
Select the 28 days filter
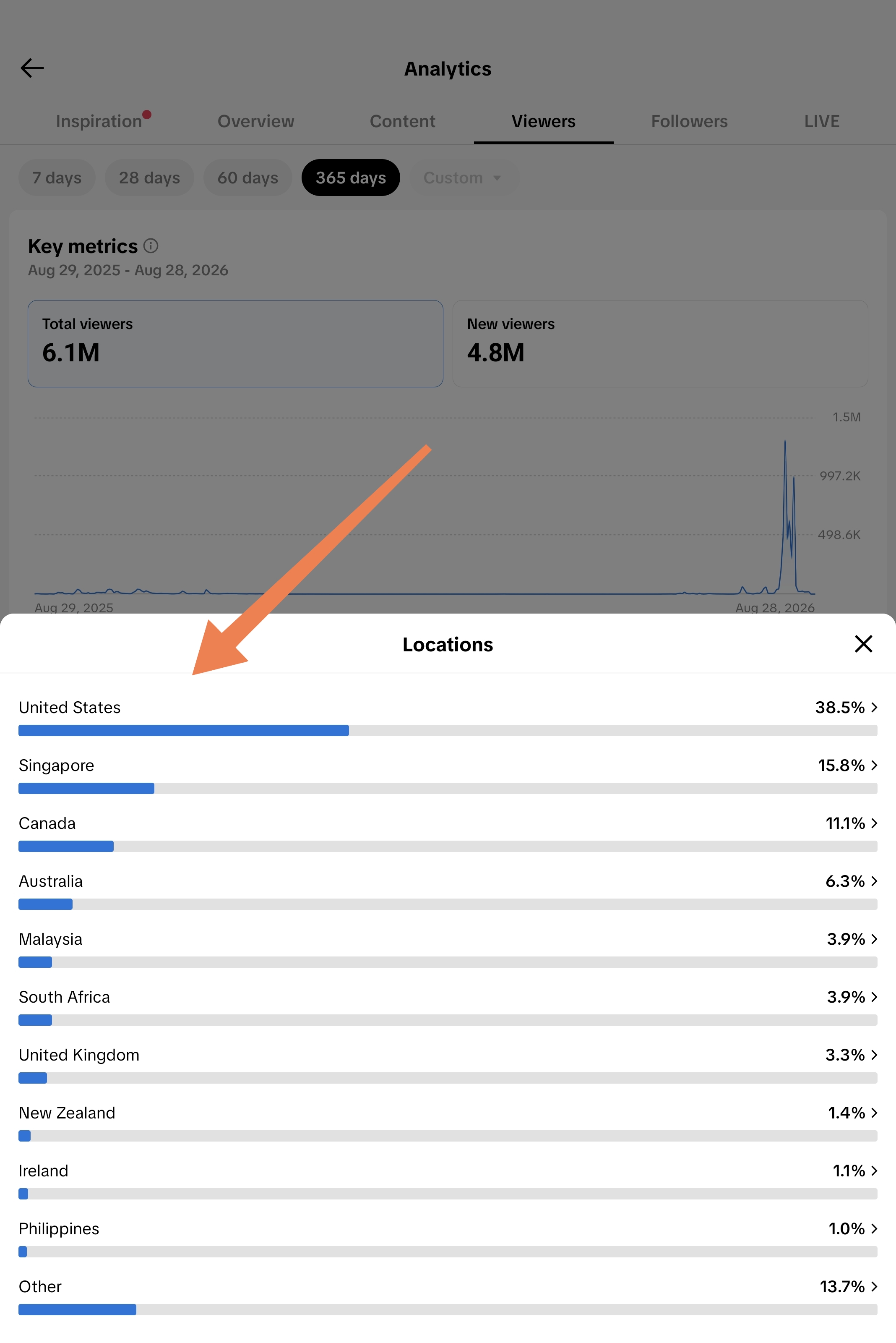149,178
